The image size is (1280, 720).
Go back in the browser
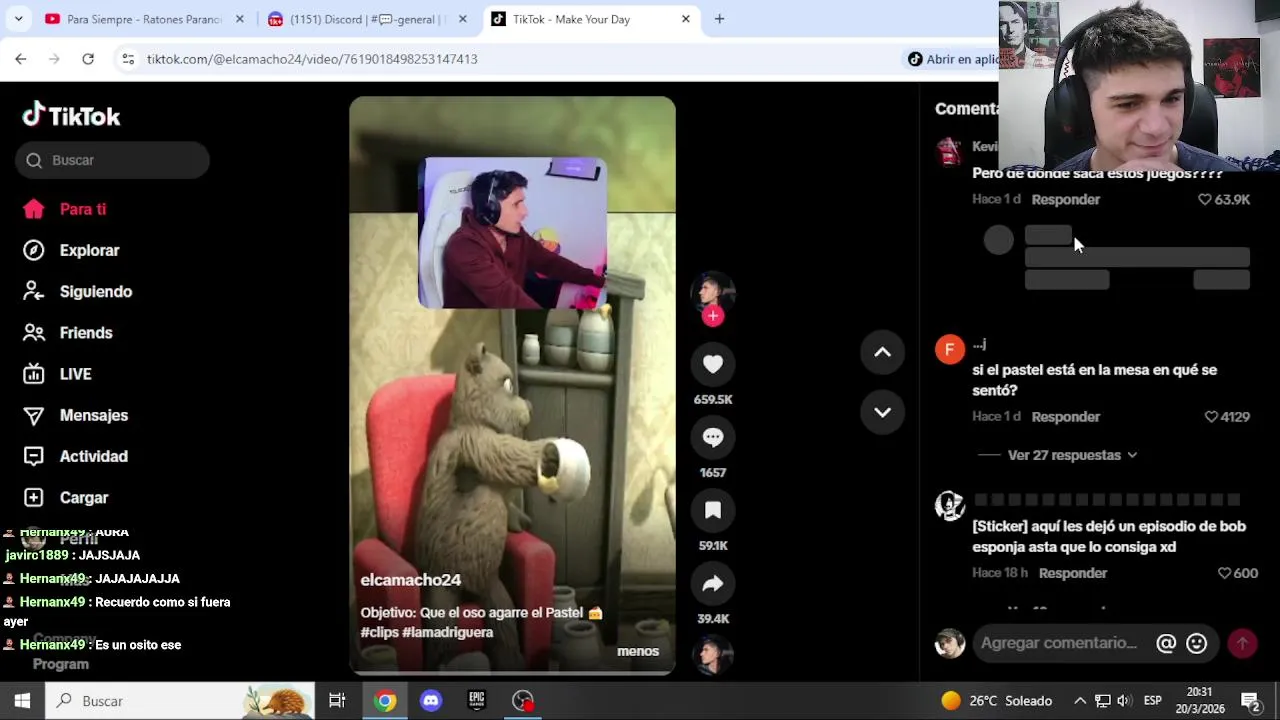pos(21,59)
